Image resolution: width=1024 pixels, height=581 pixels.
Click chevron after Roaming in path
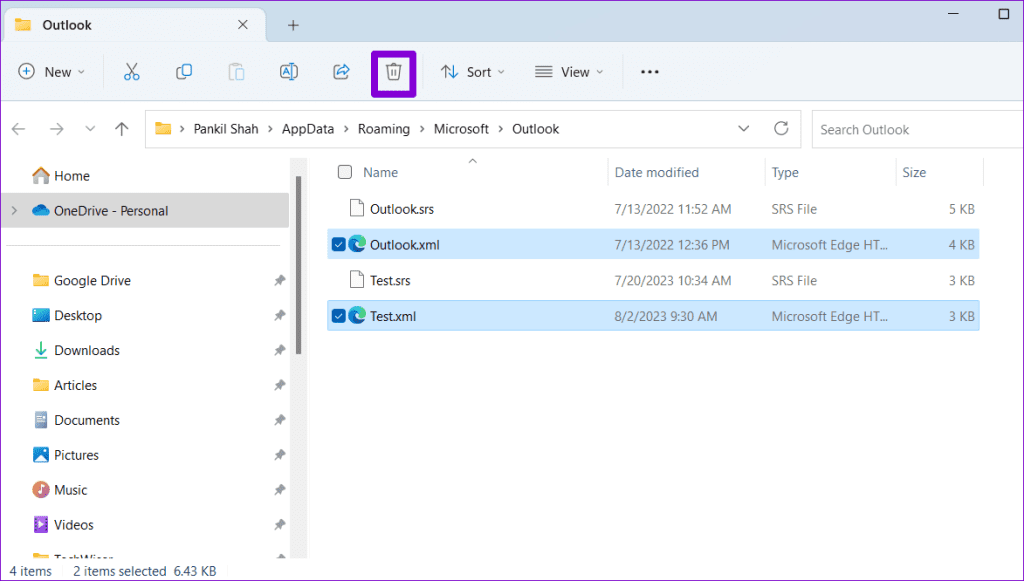[422, 129]
